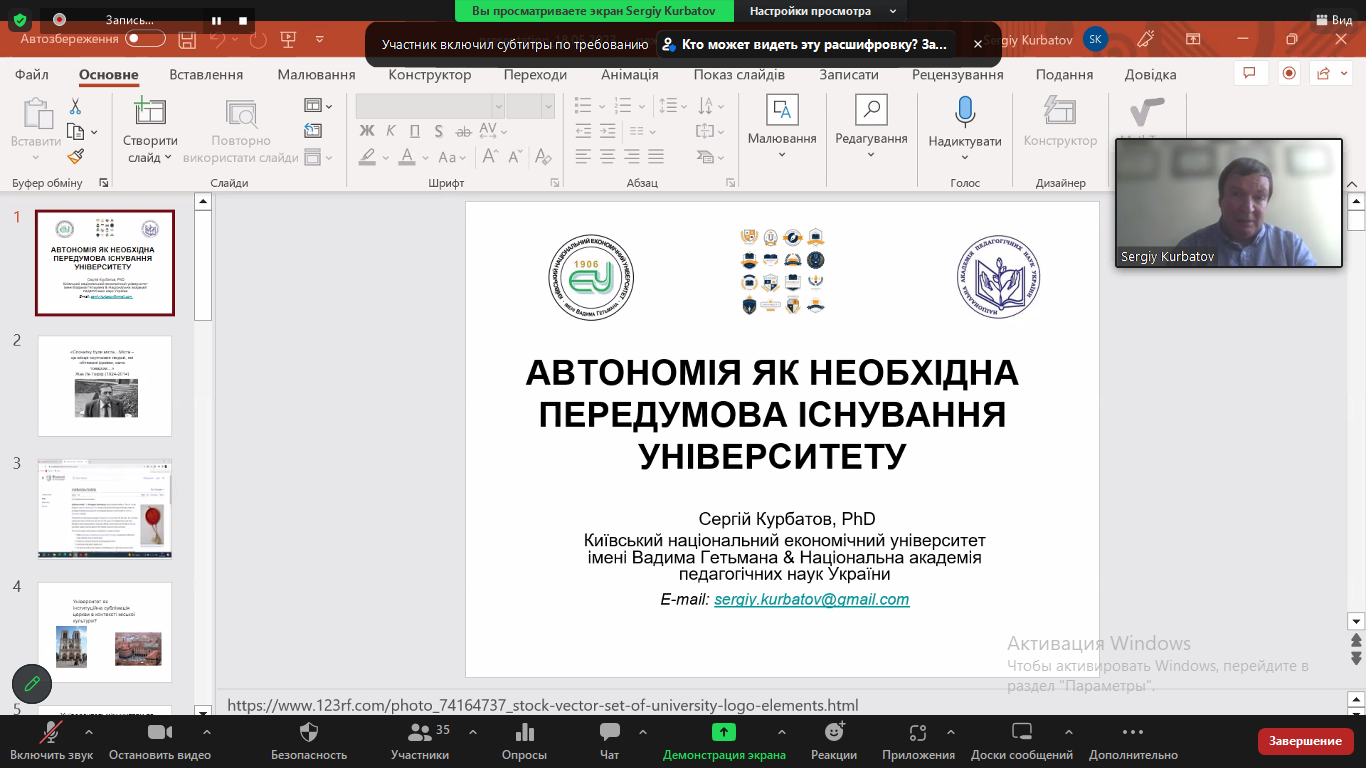Open Вставити paste options arrow

(x=36, y=157)
